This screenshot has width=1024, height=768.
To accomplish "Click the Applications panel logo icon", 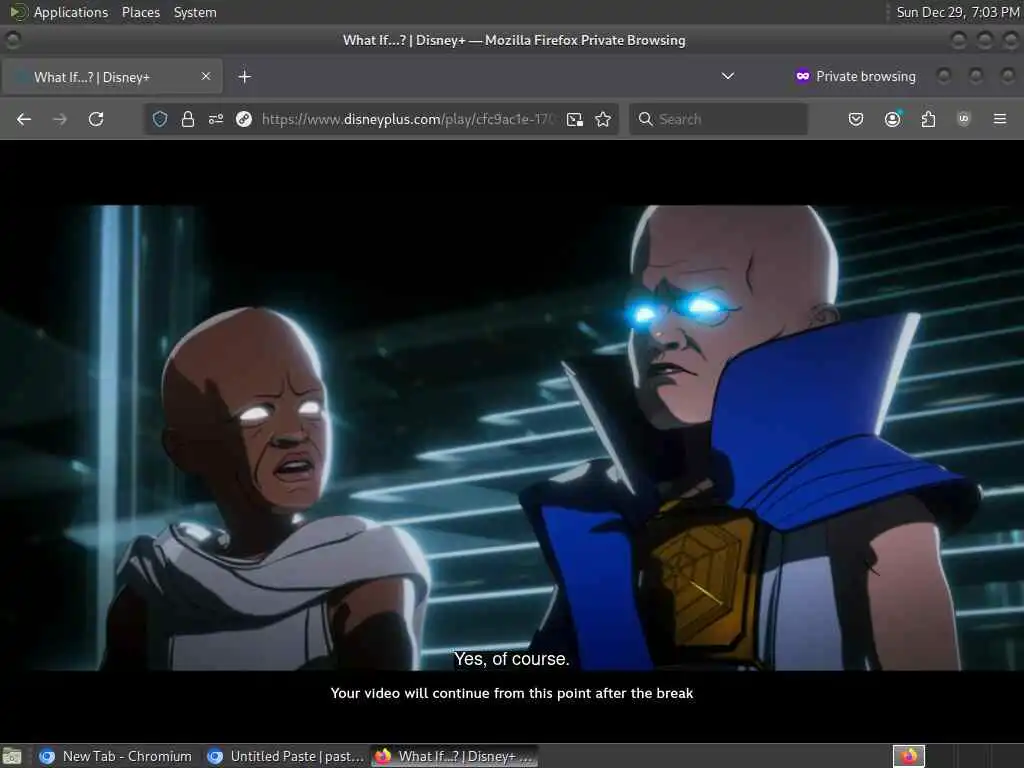I will click(18, 12).
